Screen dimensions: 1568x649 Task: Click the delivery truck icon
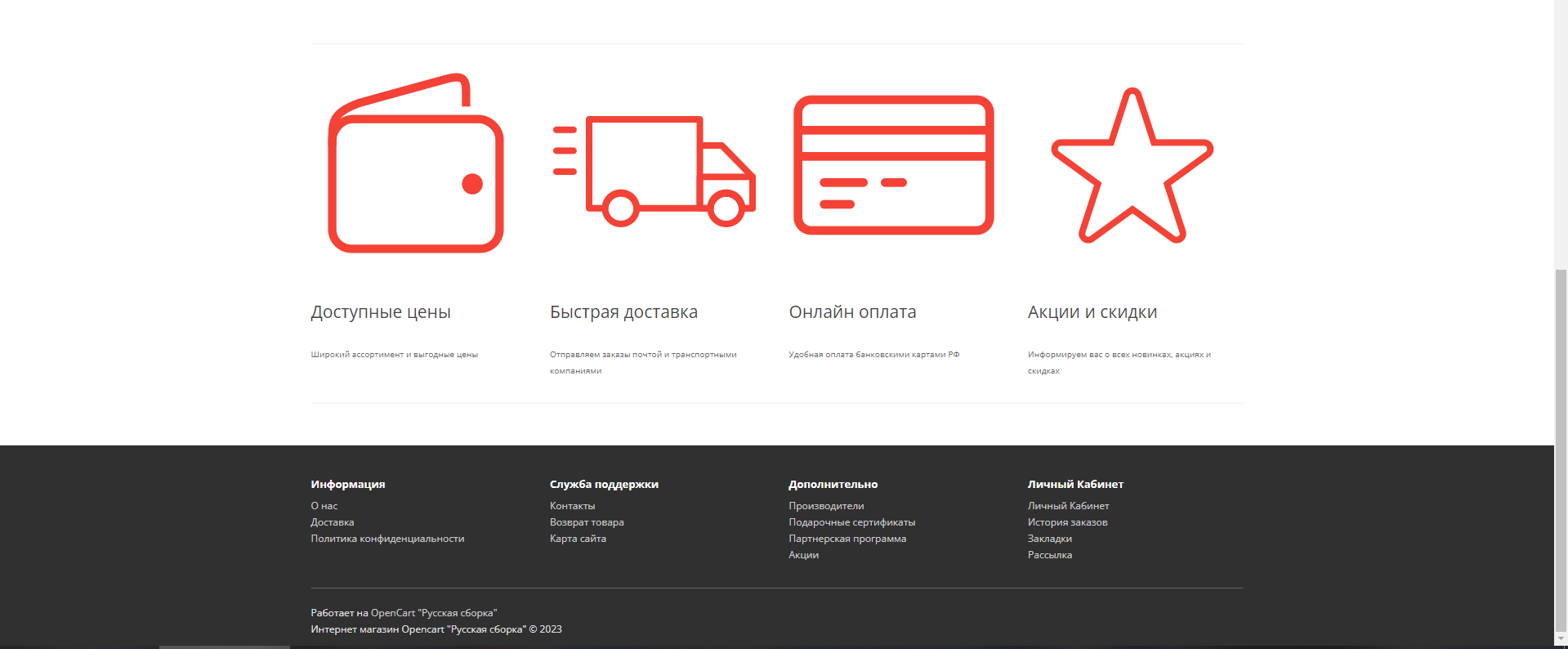tap(654, 170)
